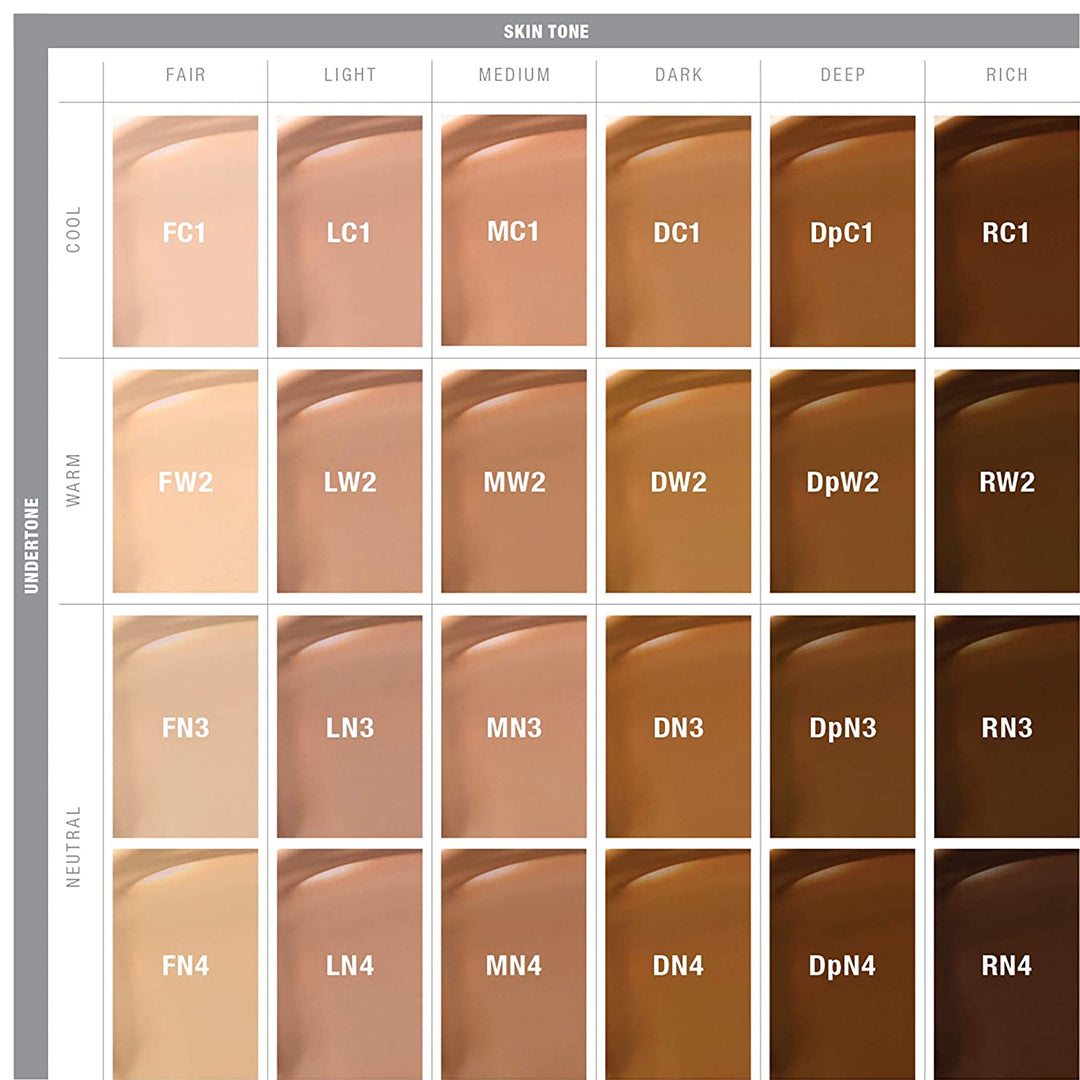Pick the FN4 fair neutral shade
1080x1080 pixels.
click(185, 965)
